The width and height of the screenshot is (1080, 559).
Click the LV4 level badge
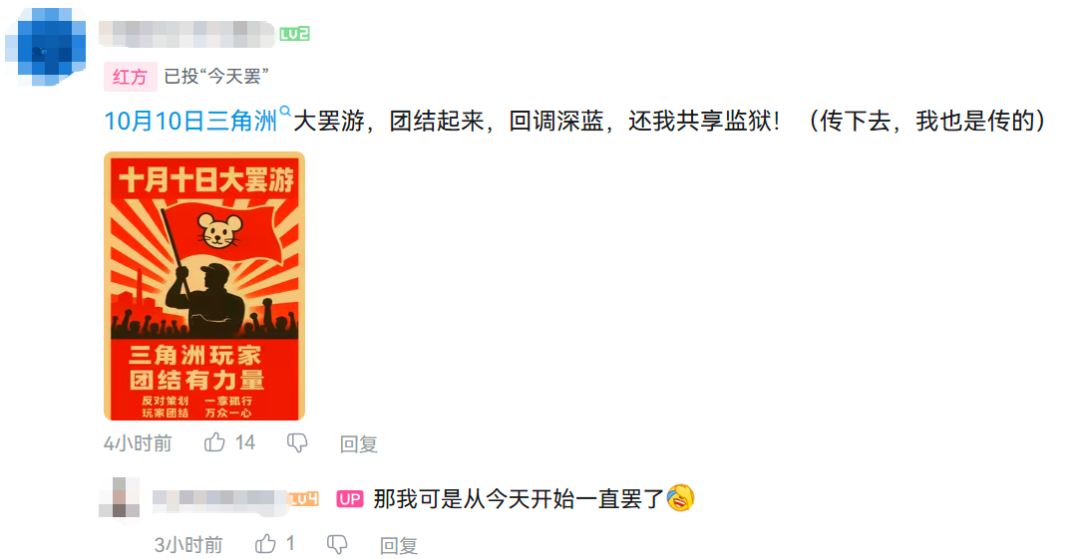[304, 499]
